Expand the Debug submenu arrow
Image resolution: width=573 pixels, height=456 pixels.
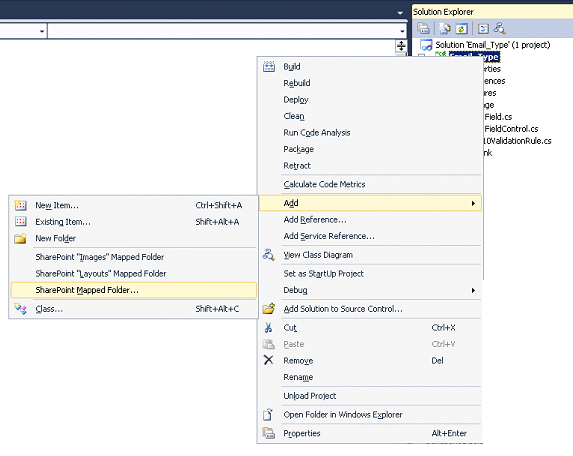[x=473, y=290]
